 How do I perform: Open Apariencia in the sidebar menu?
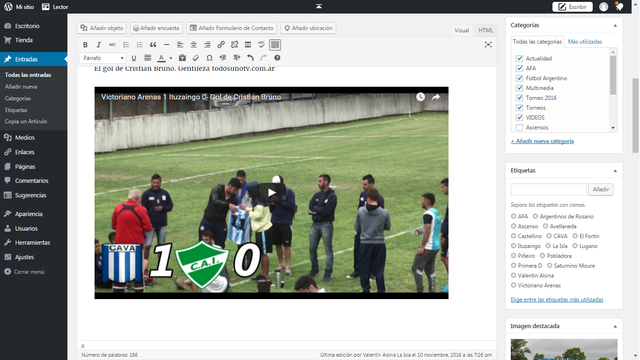[33, 214]
